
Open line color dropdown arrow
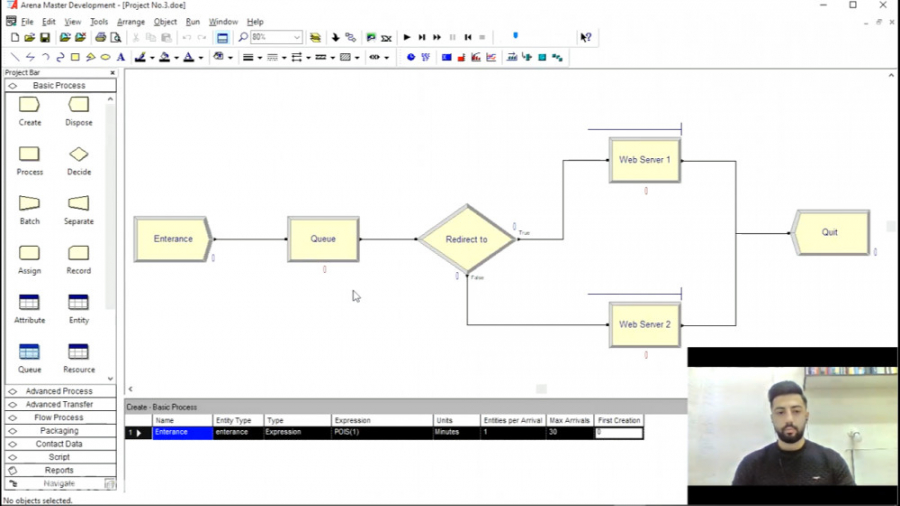pos(152,58)
